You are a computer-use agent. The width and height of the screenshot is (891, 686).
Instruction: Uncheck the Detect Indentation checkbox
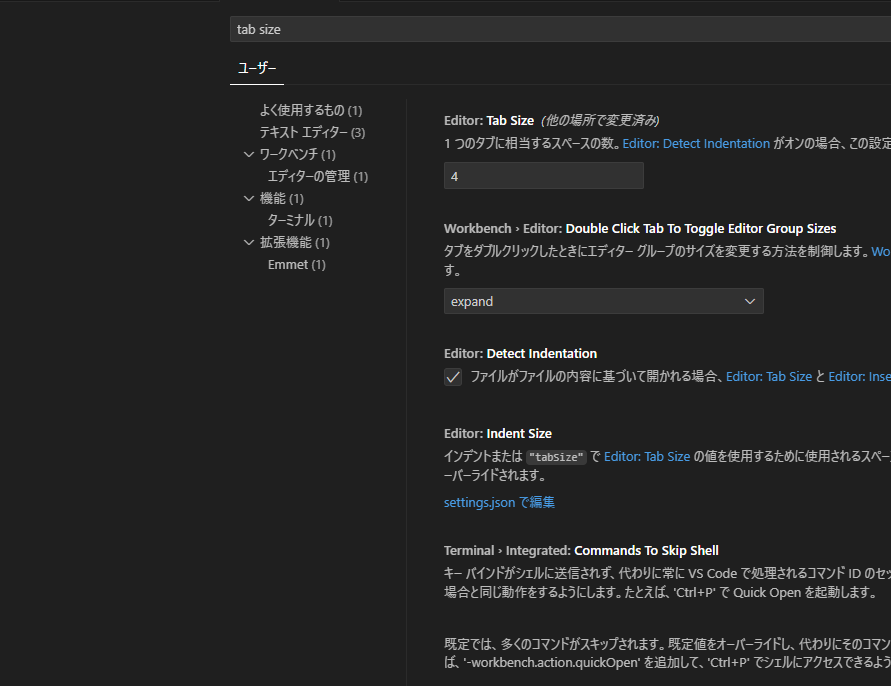[x=453, y=377]
